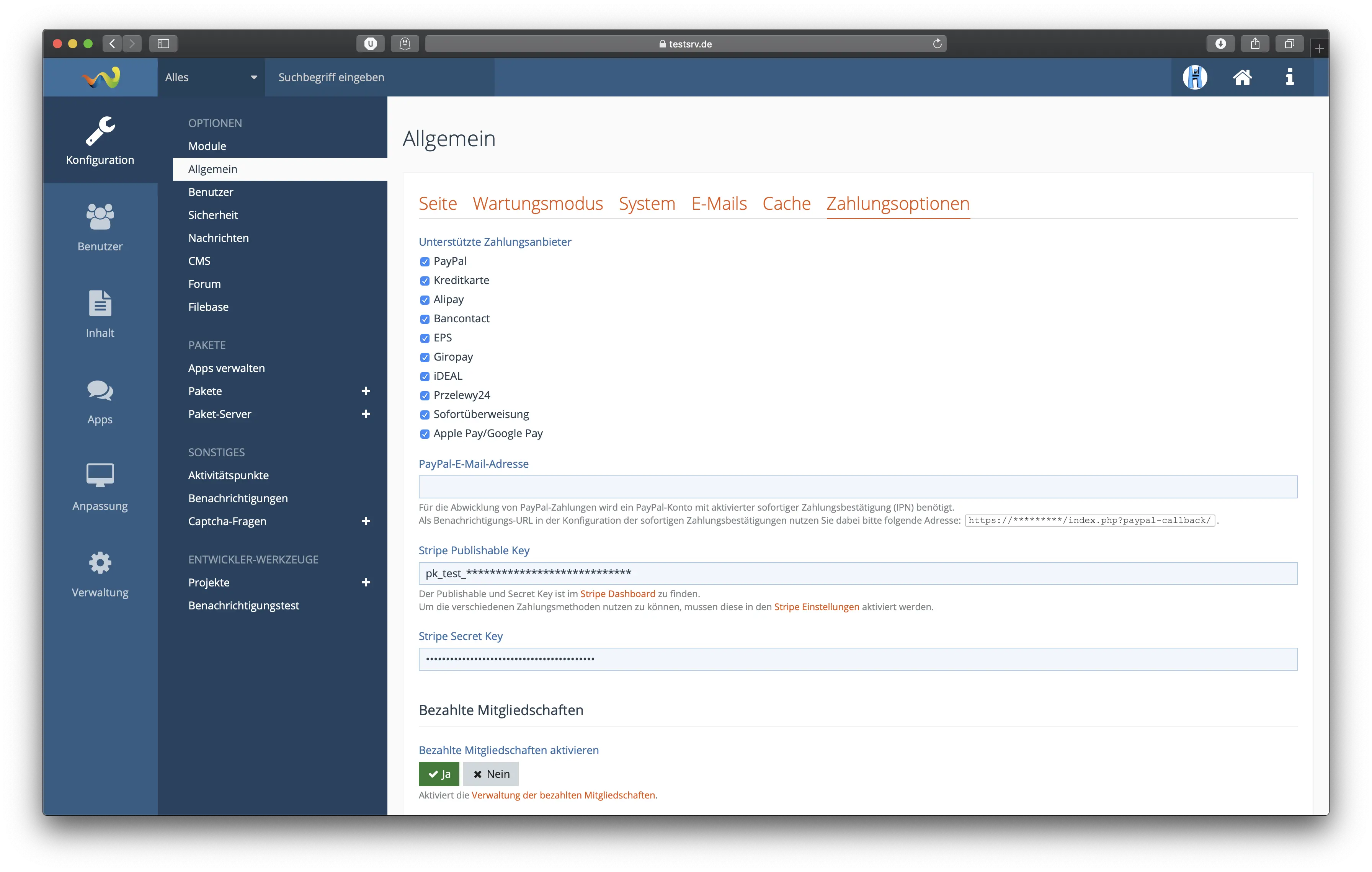
Task: Open the Alles search scope dropdown
Action: click(x=211, y=77)
